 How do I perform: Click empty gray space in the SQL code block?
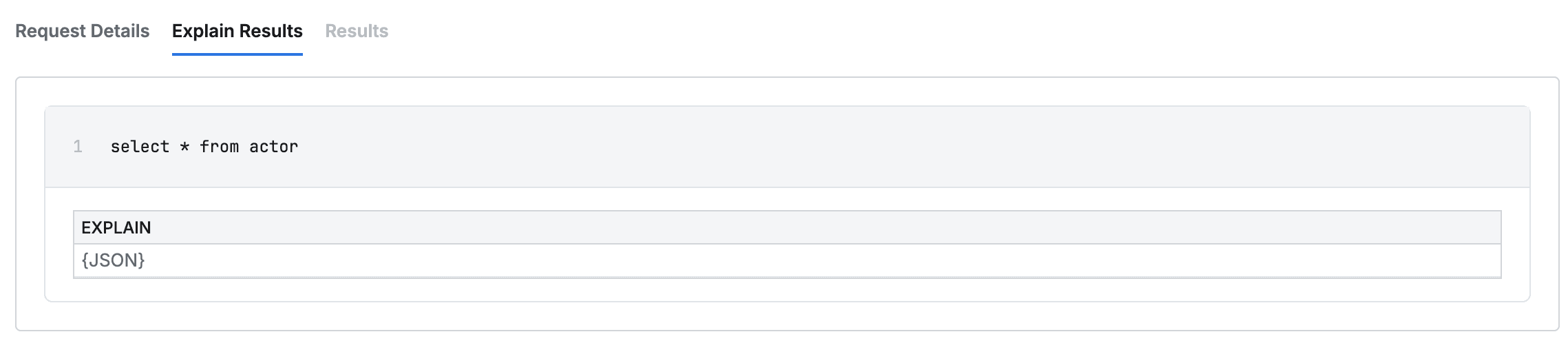(x=895, y=147)
